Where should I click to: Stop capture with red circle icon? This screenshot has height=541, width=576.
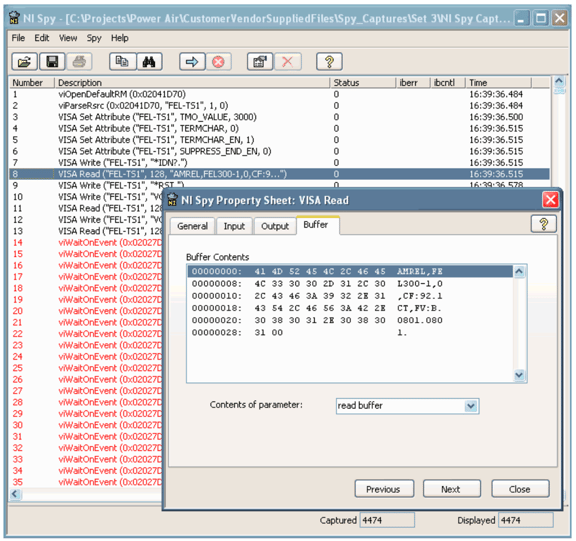(x=218, y=62)
